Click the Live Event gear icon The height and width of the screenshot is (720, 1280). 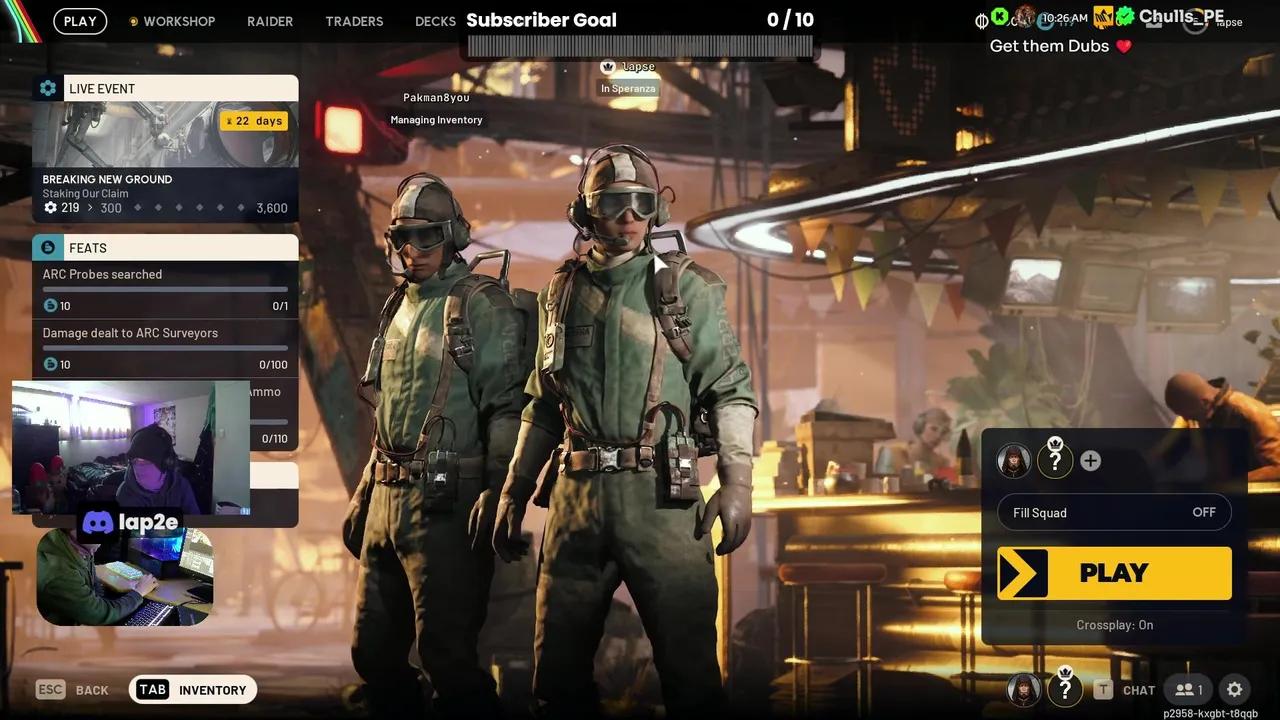(47, 88)
